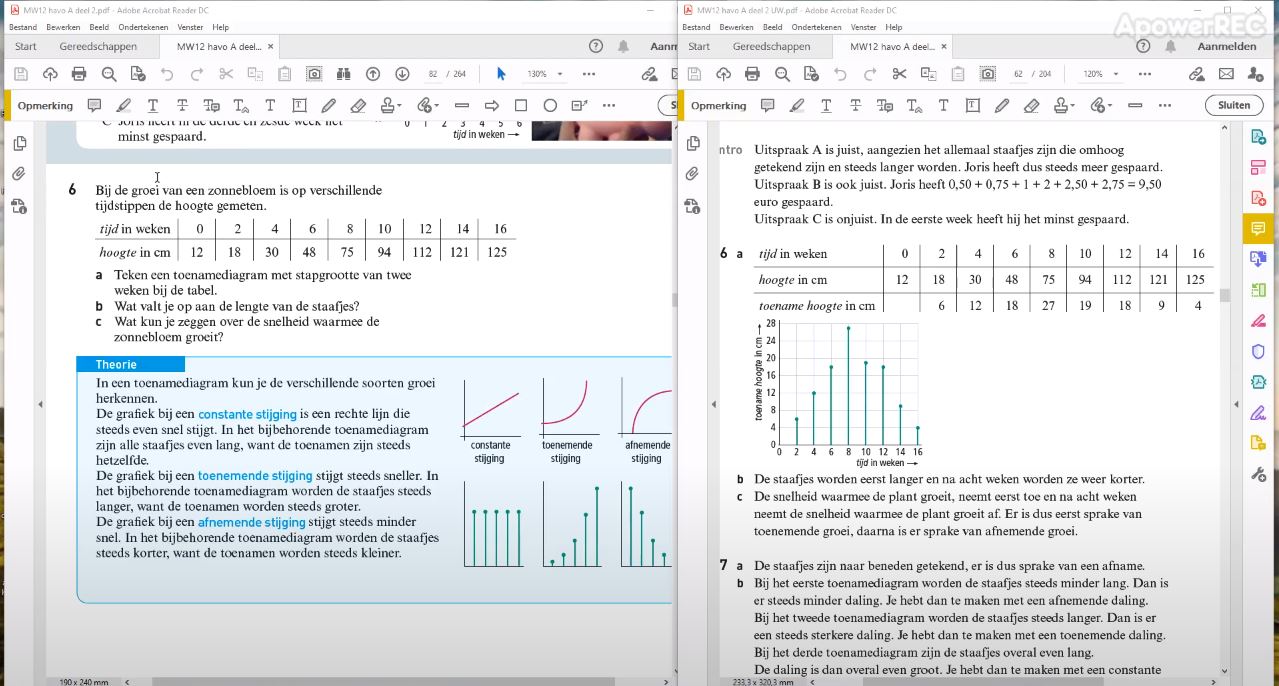Image resolution: width=1279 pixels, height=686 pixels.
Task: Click the Sluiten button on the comment toolbar
Action: tap(1234, 105)
